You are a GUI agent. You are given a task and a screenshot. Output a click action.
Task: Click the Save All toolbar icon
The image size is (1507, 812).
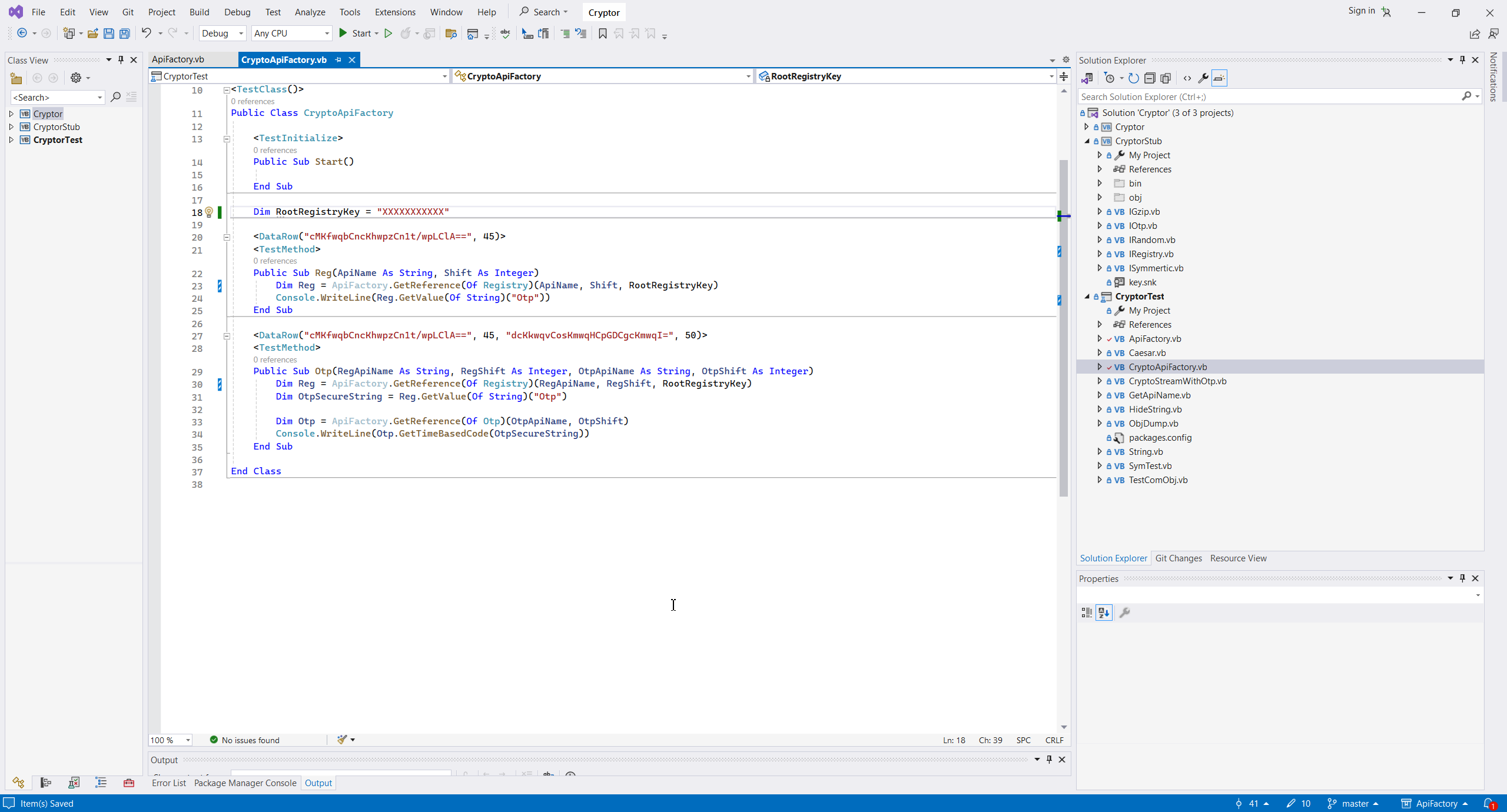tap(125, 34)
